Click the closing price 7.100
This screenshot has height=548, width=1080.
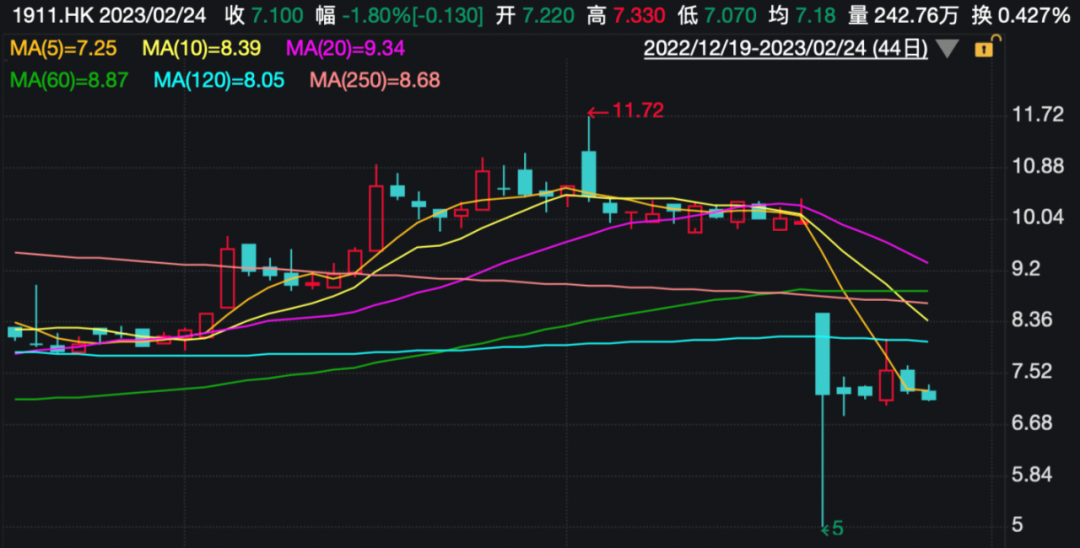pos(277,15)
